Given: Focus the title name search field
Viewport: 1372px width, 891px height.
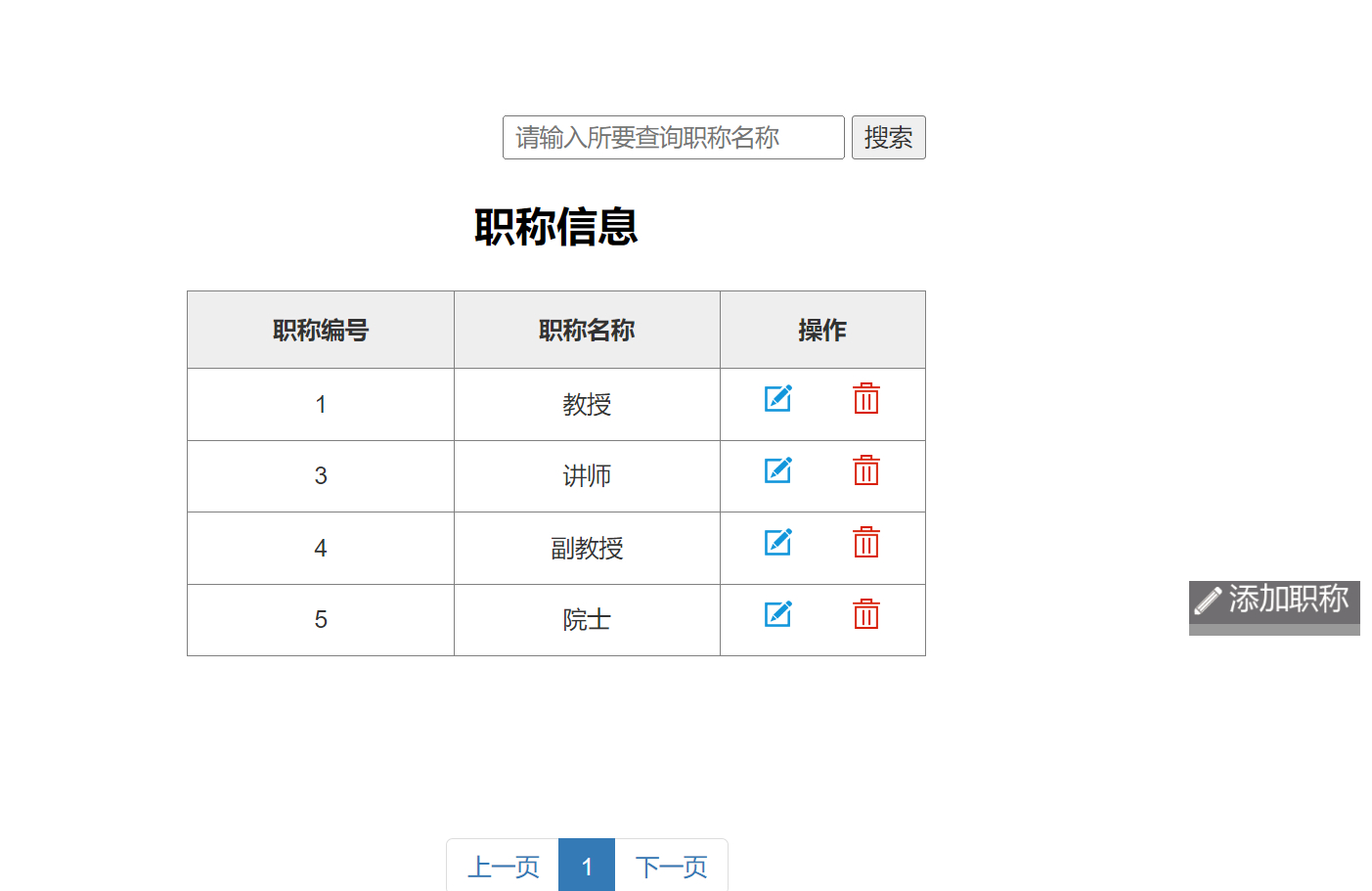Looking at the screenshot, I should point(674,137).
